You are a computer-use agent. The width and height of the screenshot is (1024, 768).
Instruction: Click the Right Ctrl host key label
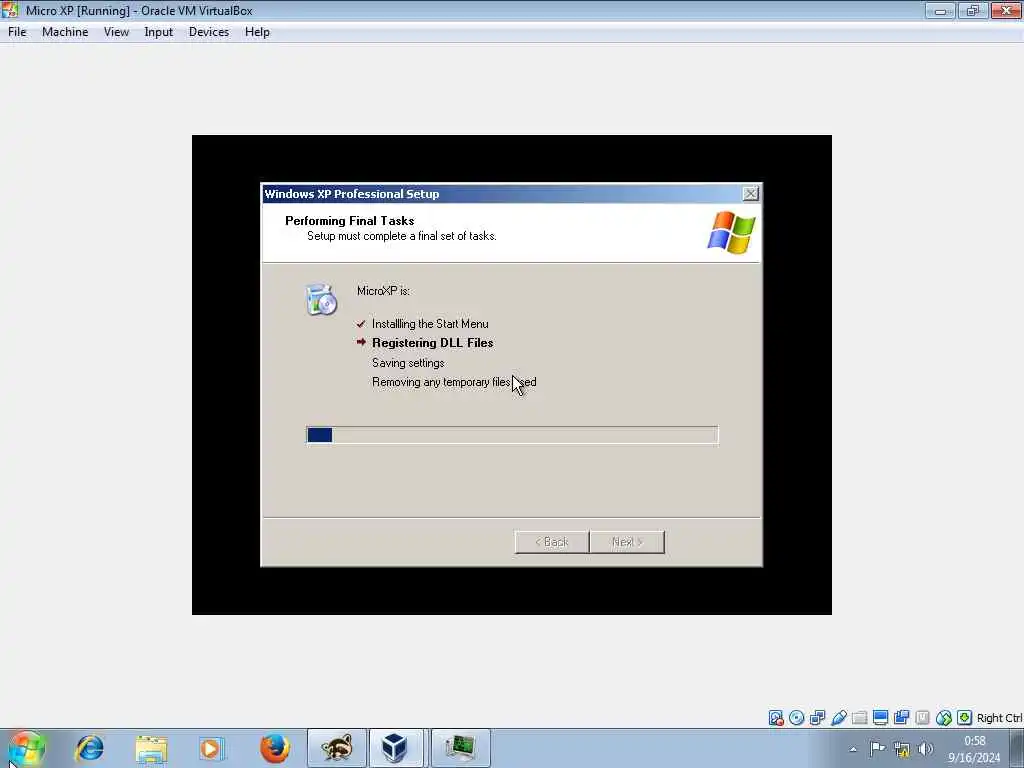[999, 718]
